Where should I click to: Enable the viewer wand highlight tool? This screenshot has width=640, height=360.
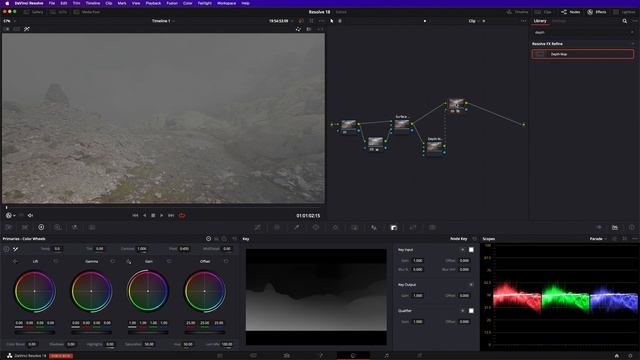[27, 29]
